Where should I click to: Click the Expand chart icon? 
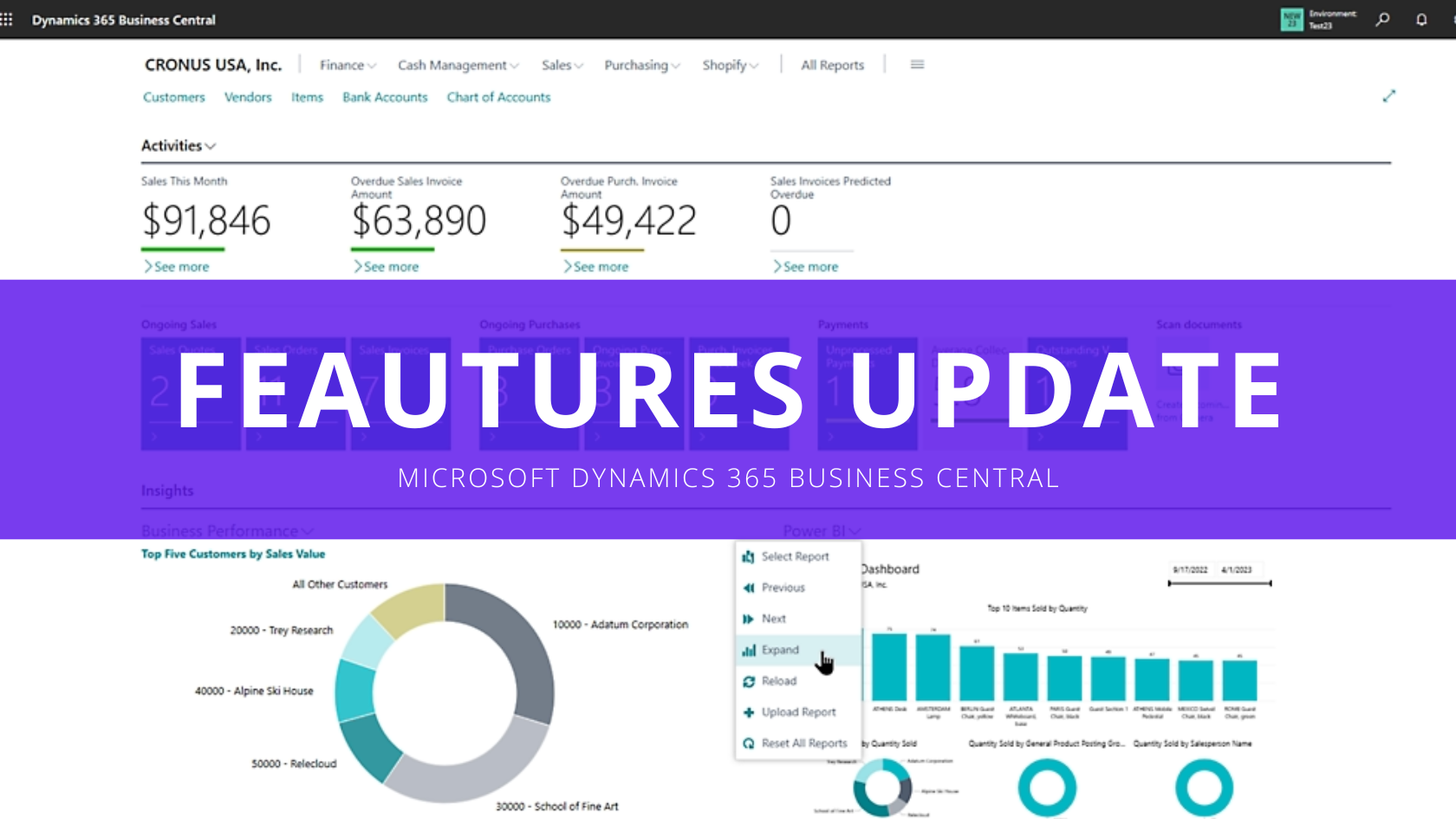(749, 650)
